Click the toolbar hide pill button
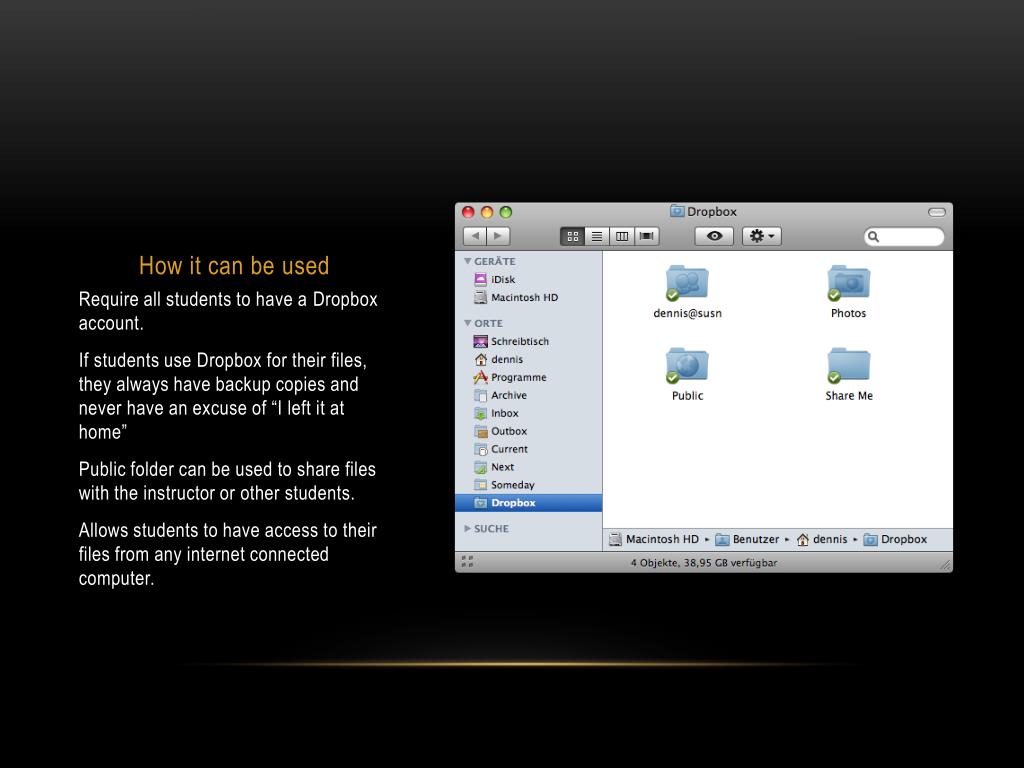 (936, 212)
